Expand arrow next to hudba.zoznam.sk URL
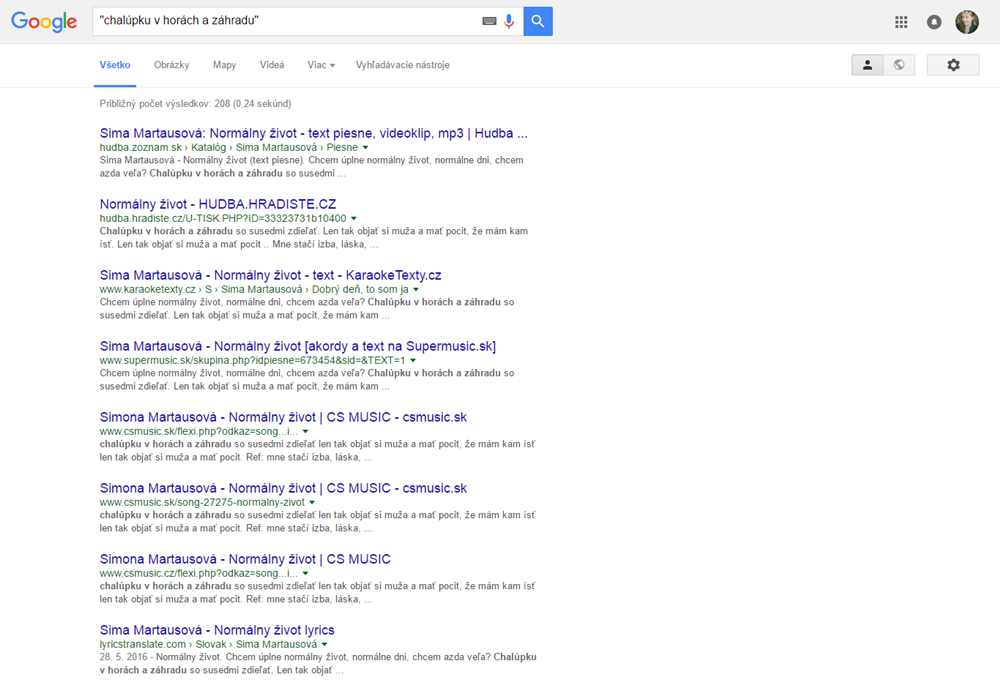Viewport: 1000px width, 682px height. coord(365,148)
